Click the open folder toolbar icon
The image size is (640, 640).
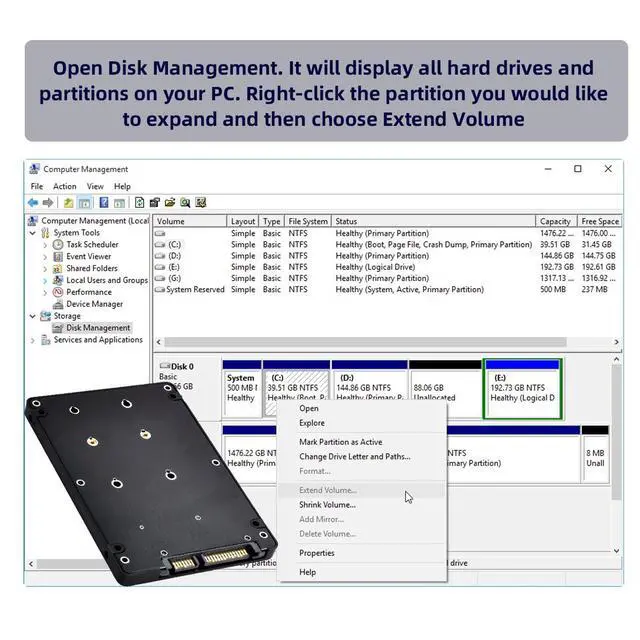170,202
